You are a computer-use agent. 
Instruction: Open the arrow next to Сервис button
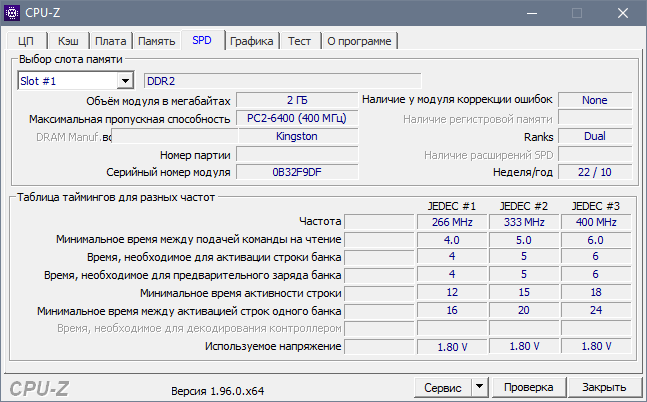[478, 387]
